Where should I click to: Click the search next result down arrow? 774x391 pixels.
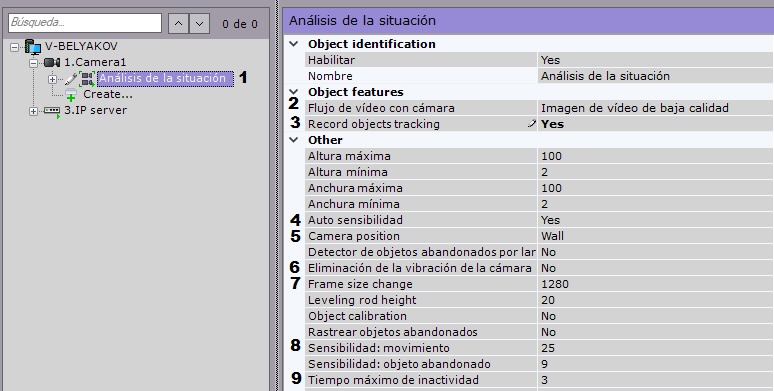point(199,23)
